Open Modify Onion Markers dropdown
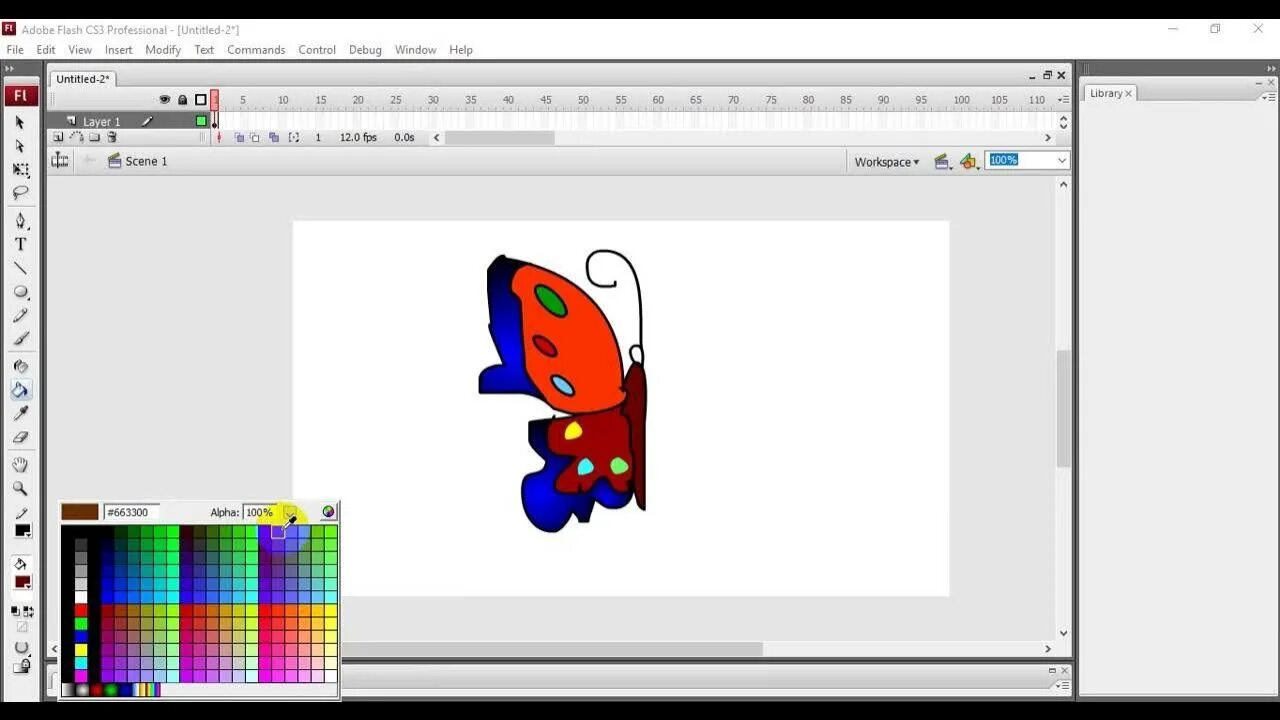This screenshot has width=1280, height=720. pyautogui.click(x=293, y=137)
